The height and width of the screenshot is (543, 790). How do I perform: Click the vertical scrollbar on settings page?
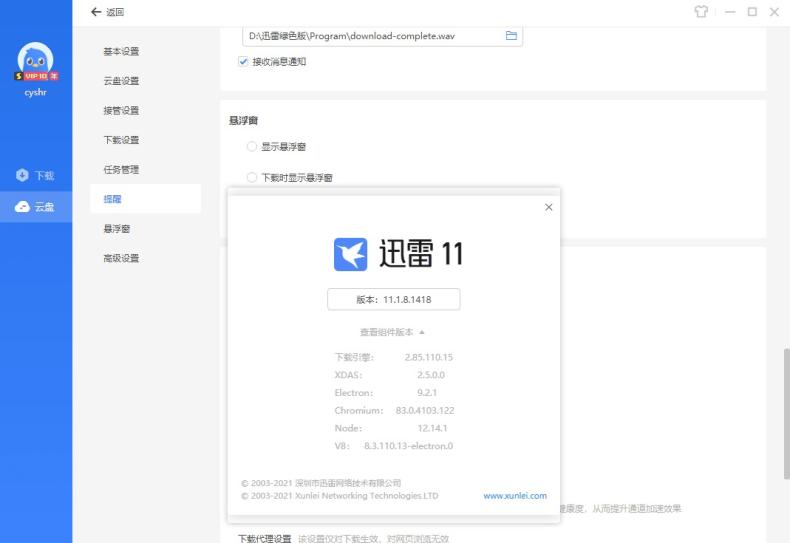click(x=784, y=400)
